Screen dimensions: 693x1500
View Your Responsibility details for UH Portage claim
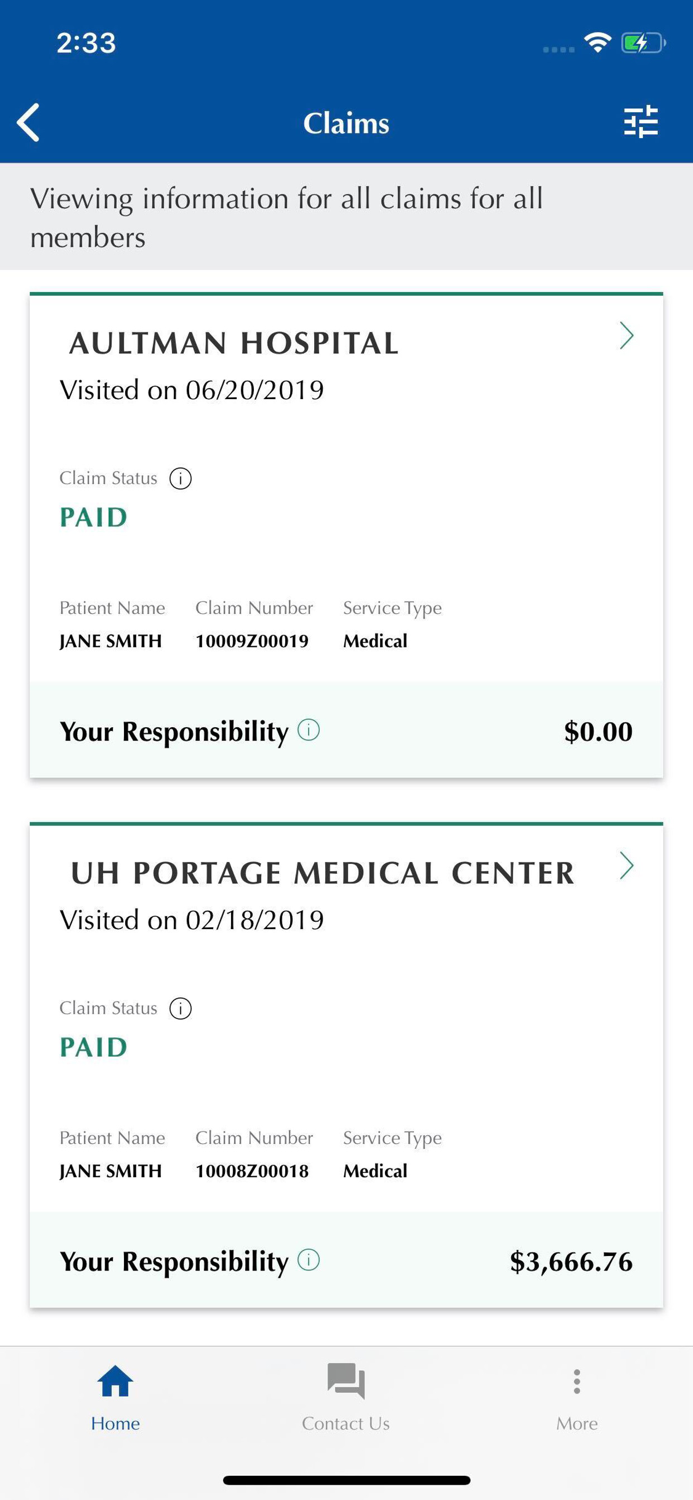[x=310, y=1260]
